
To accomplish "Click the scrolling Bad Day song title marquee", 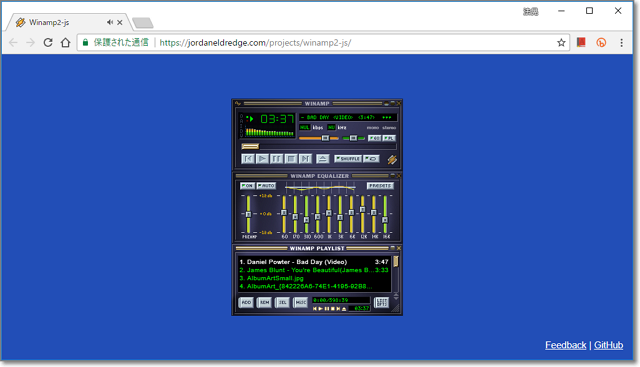I will (348, 118).
